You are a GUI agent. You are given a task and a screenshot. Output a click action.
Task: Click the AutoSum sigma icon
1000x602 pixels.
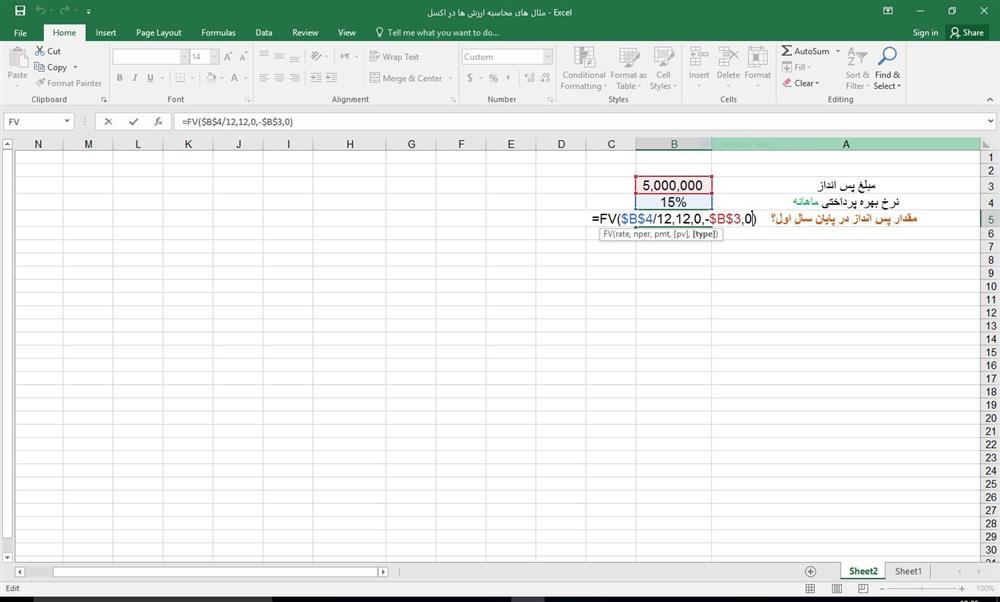click(x=787, y=51)
